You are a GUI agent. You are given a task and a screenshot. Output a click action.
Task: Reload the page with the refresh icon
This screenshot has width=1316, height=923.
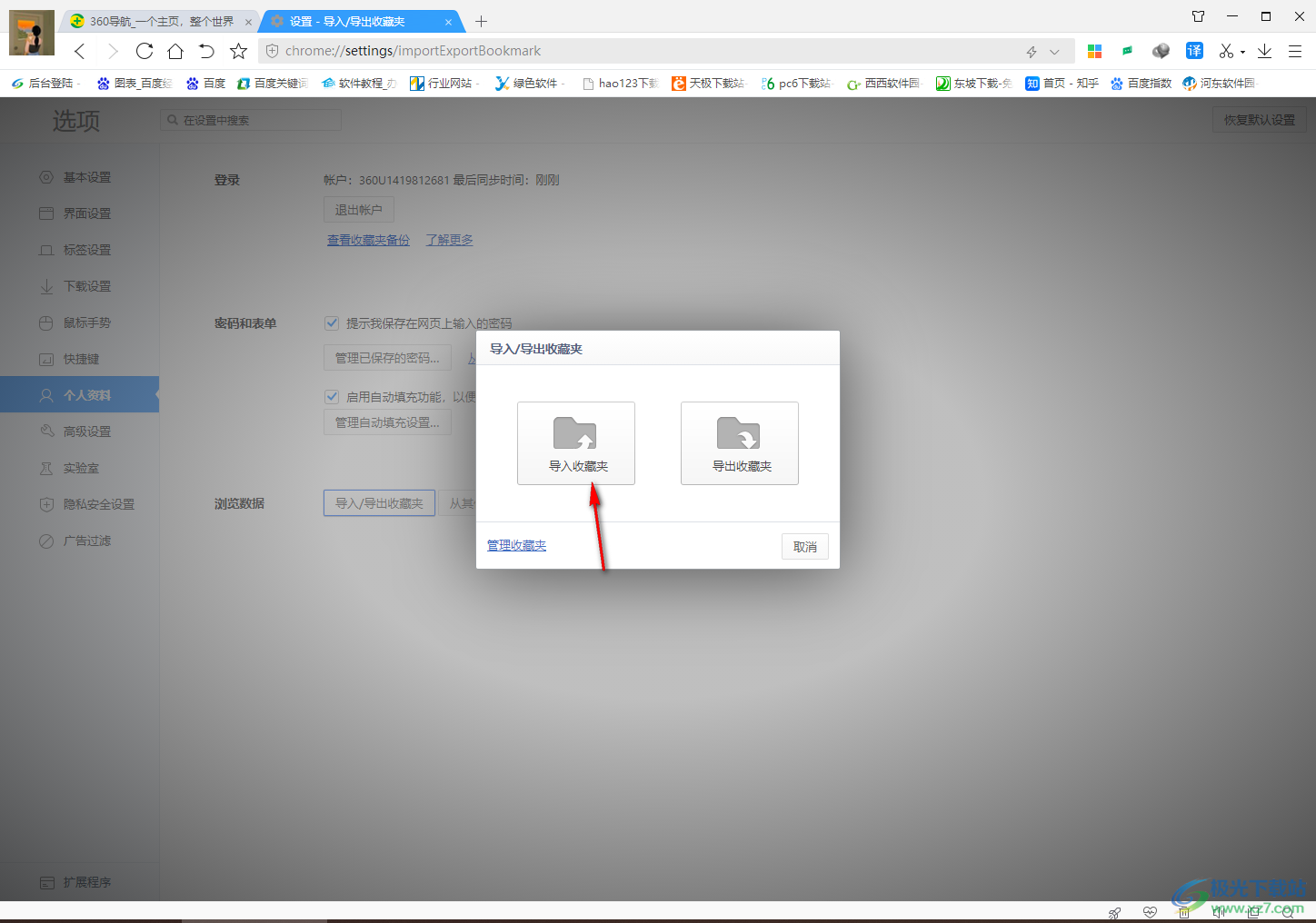pyautogui.click(x=144, y=51)
